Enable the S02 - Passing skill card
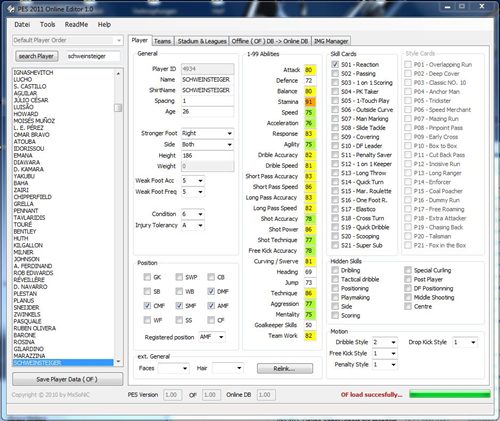 click(x=335, y=73)
